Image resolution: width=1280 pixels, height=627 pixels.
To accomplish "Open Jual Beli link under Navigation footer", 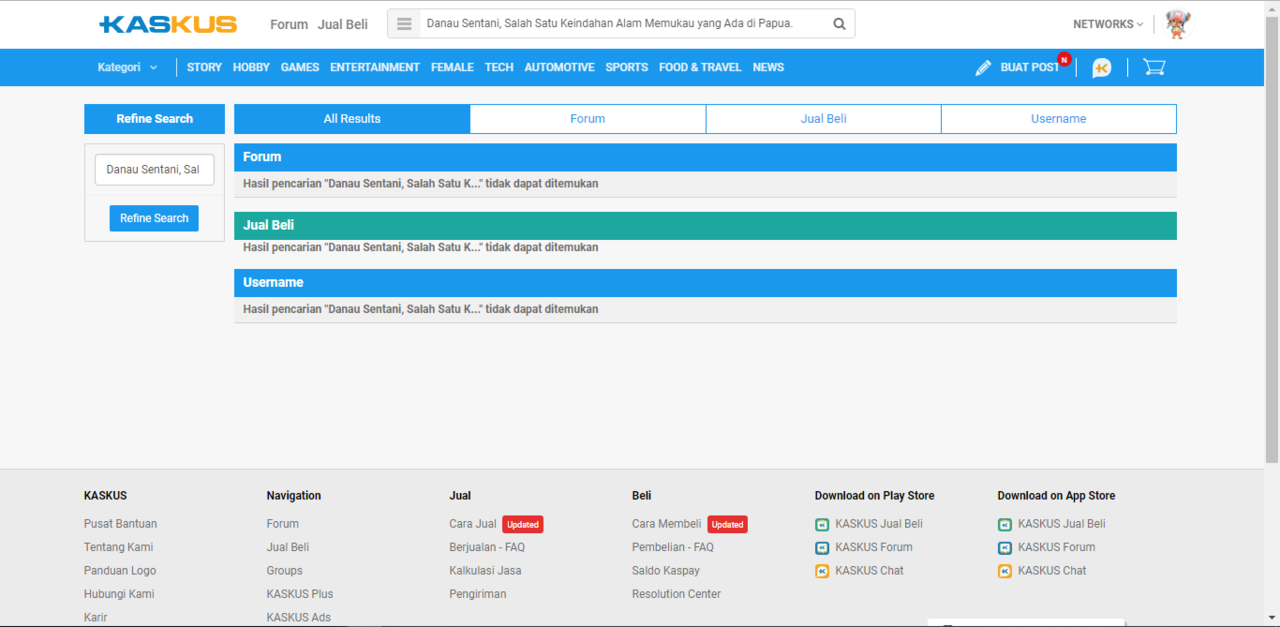I will coord(288,548).
